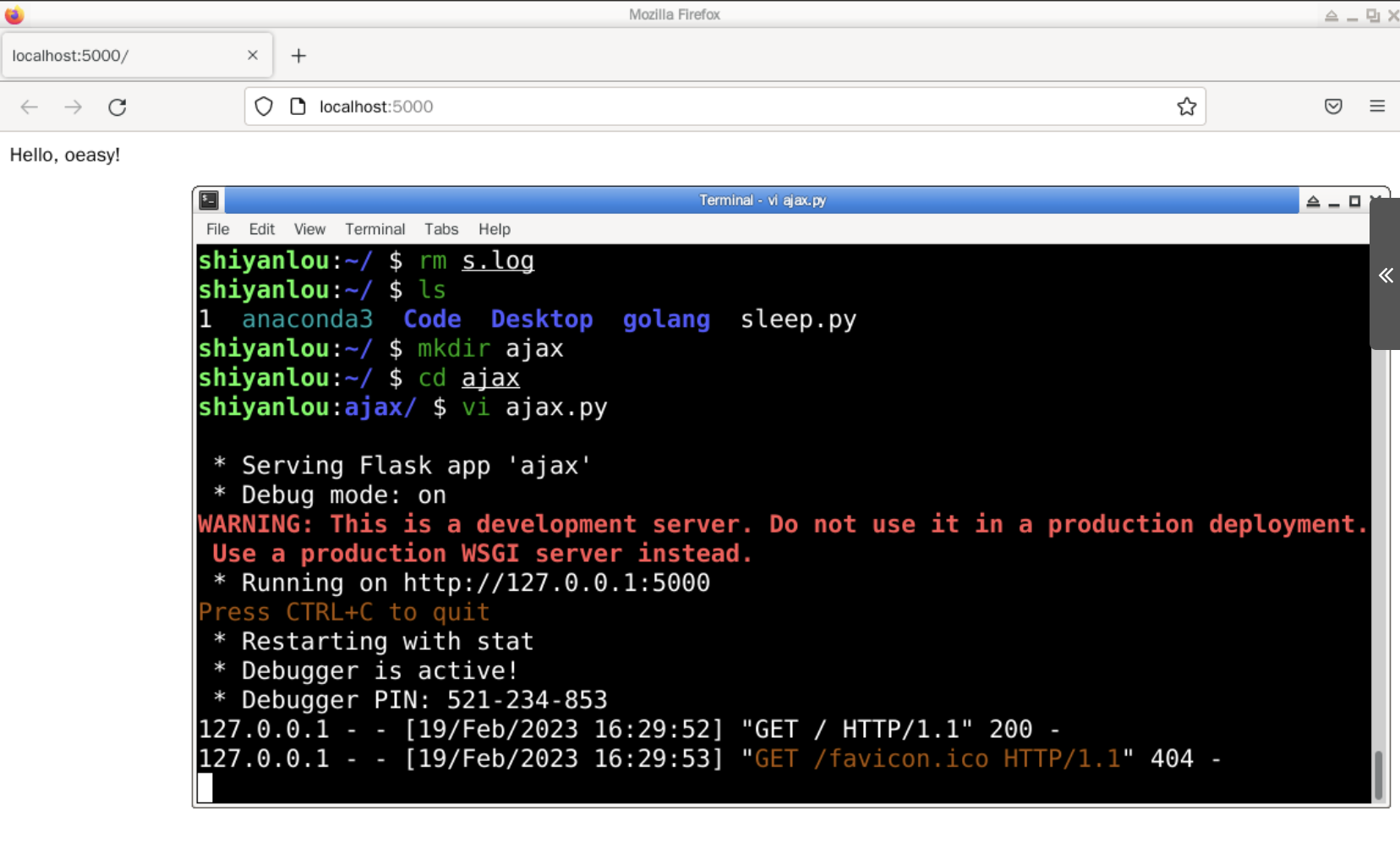Click the 'Running on http://127.0.0.1:5000' line

pos(462,582)
